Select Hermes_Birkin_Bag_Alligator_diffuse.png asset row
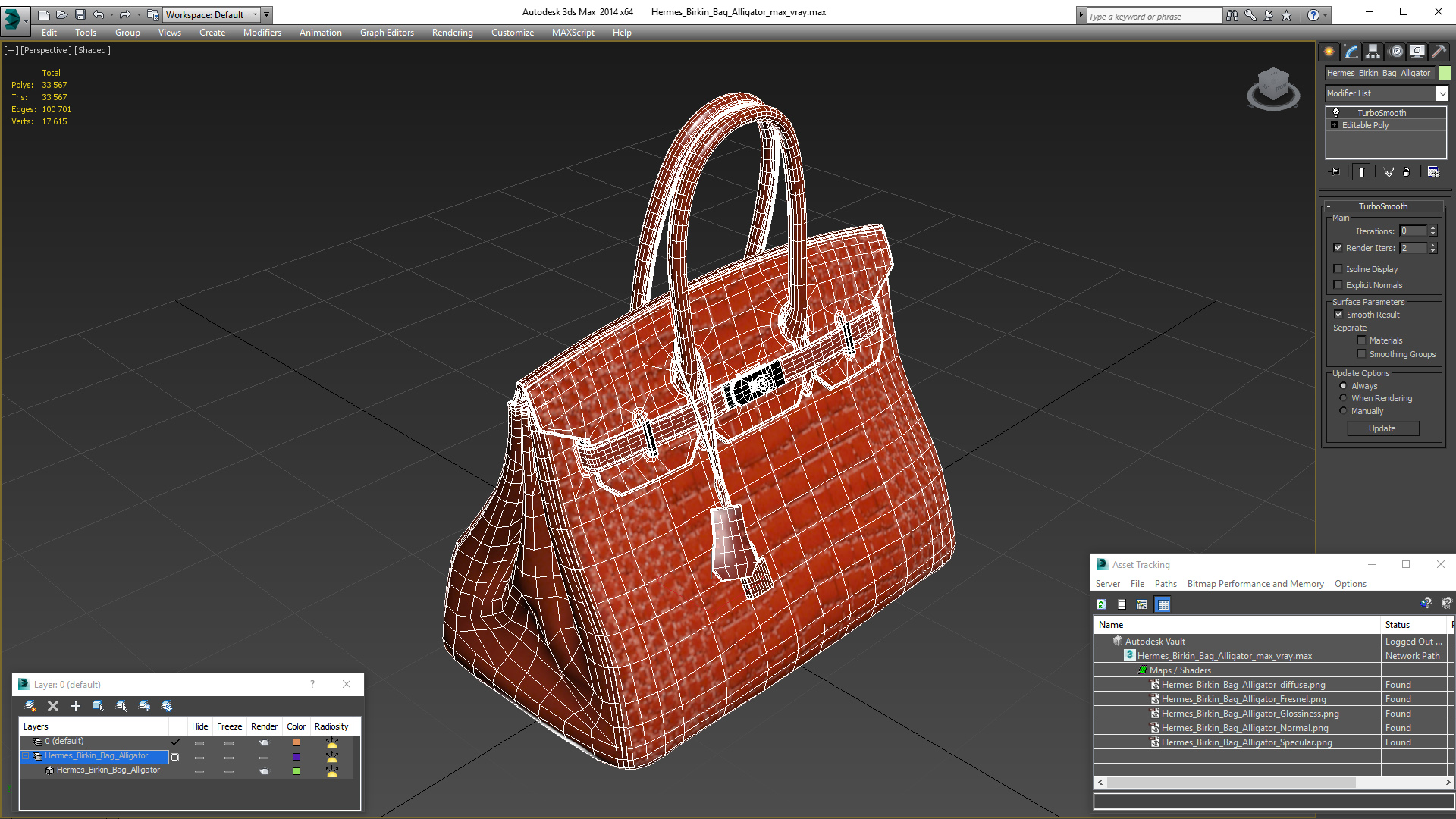The width and height of the screenshot is (1456, 819). (1244, 685)
